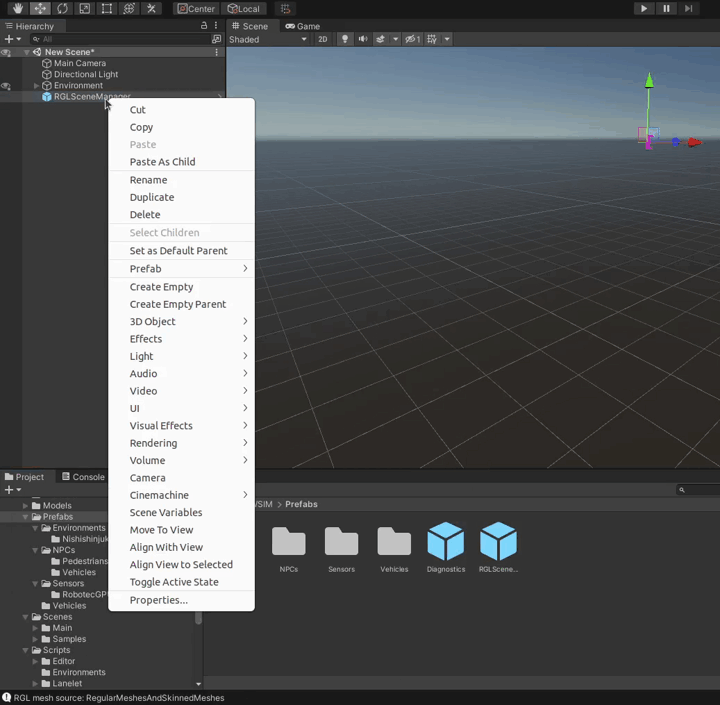Toggle Environment visibility eye icon
720x705 pixels.
(6, 86)
